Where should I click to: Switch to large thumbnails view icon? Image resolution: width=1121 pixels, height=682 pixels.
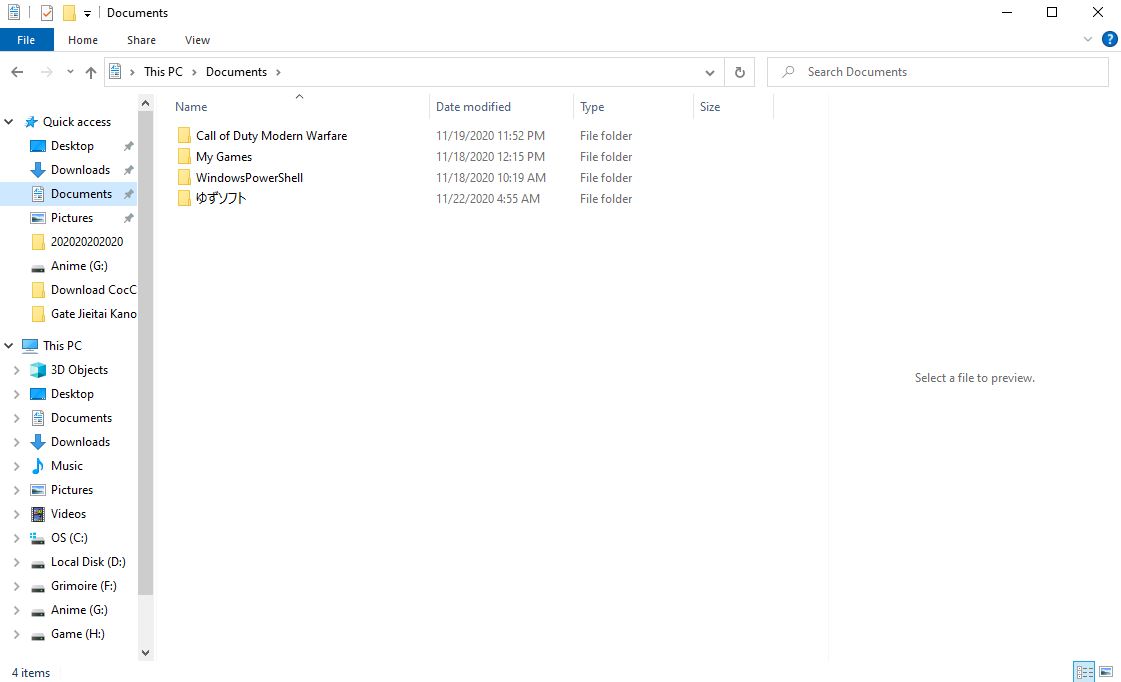(x=1106, y=671)
